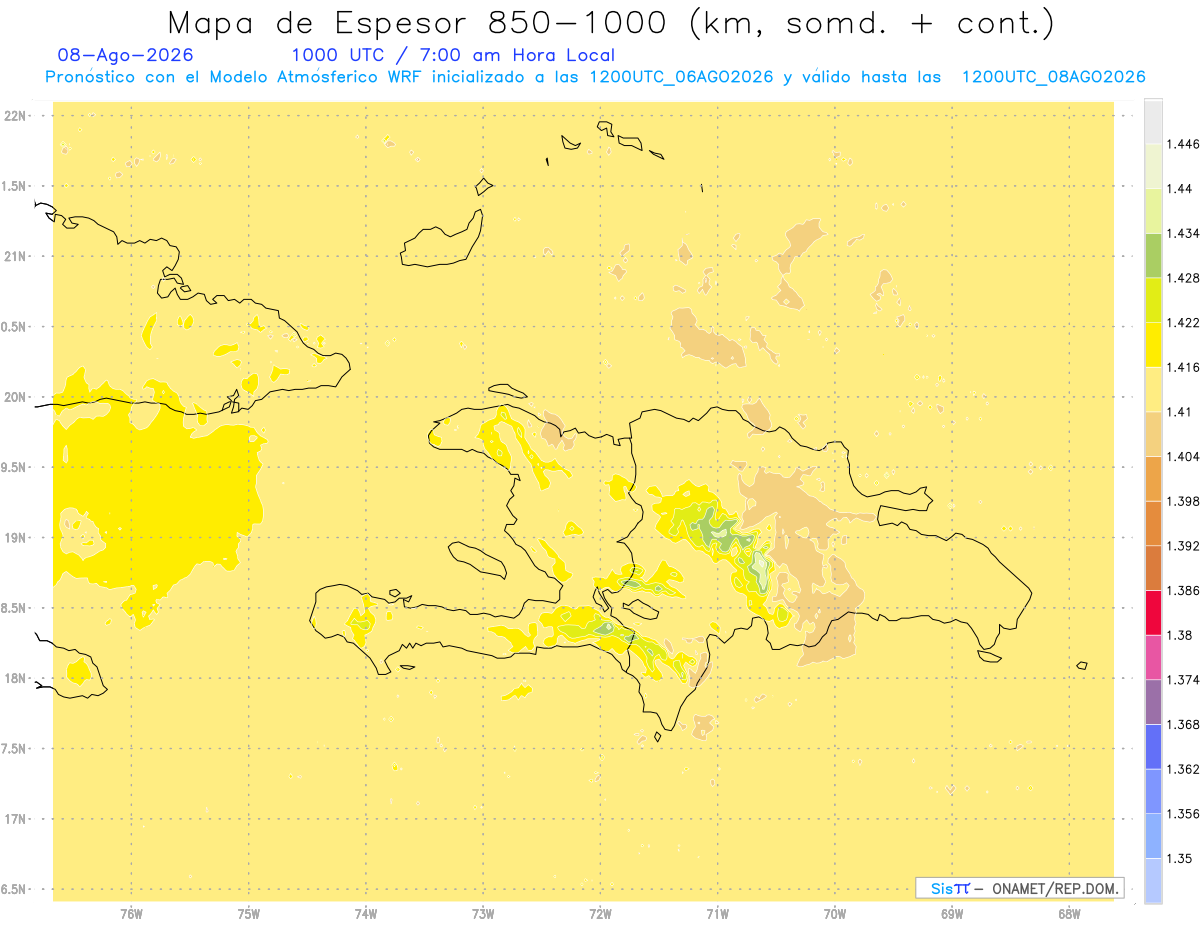Screen dimensions: 1200x927
Task: Click the colorbar value '1.398'
Action: click(1183, 501)
